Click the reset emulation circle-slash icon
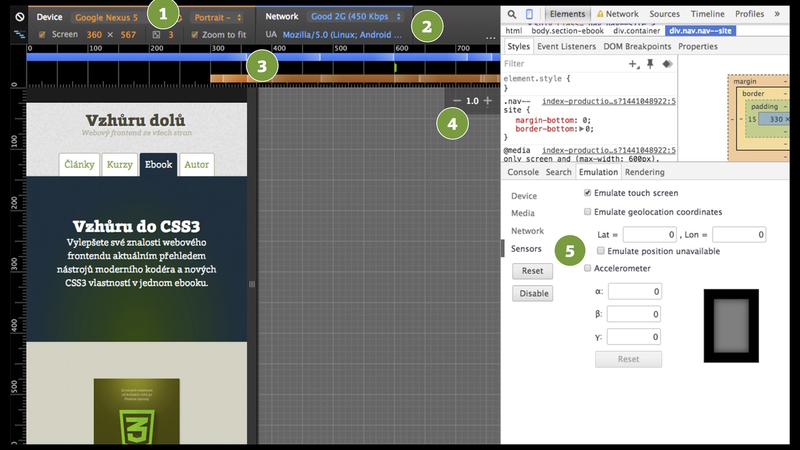Viewport: 800px width, 450px height. [x=19, y=17]
